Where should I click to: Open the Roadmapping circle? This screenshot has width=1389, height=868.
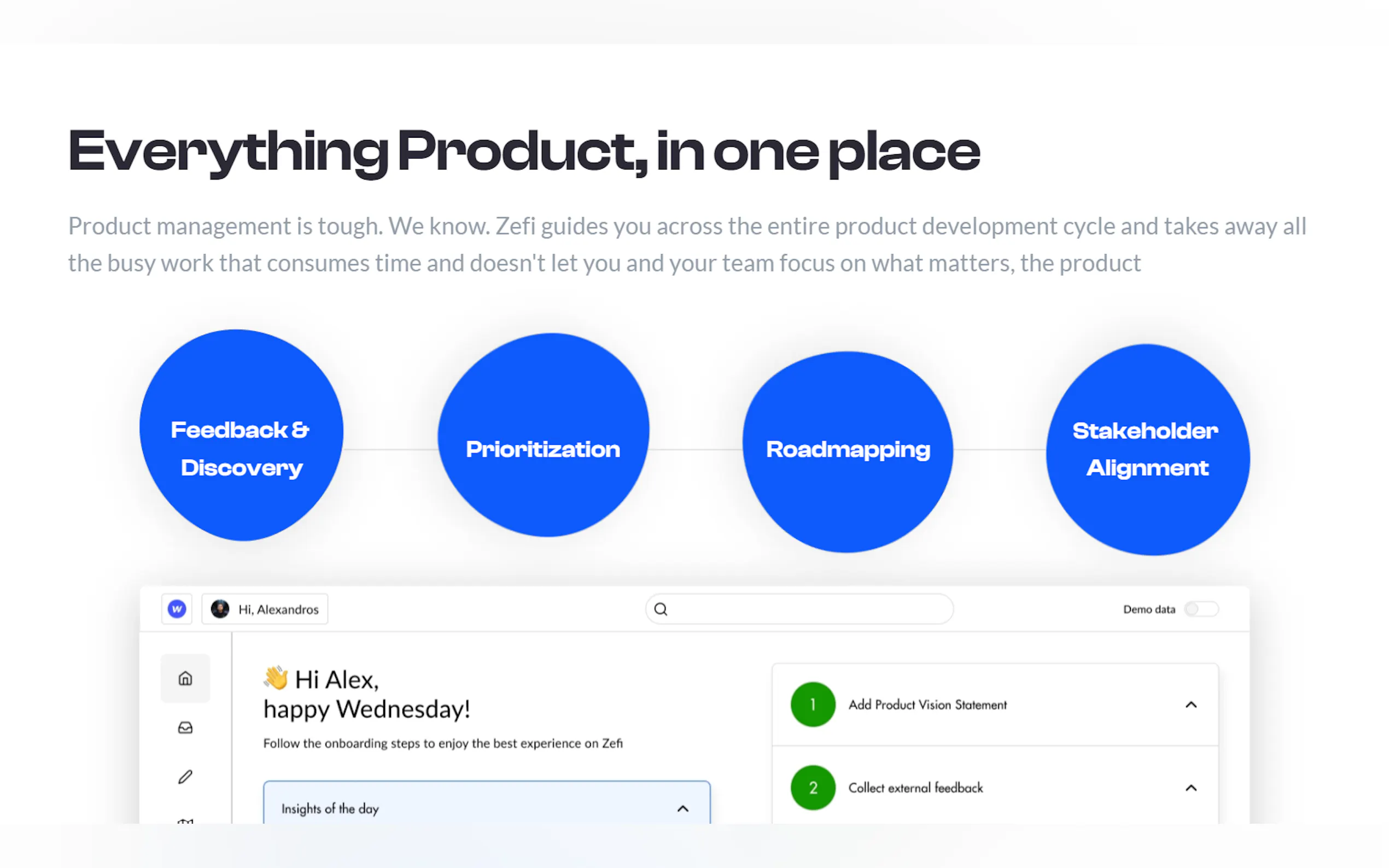(848, 451)
